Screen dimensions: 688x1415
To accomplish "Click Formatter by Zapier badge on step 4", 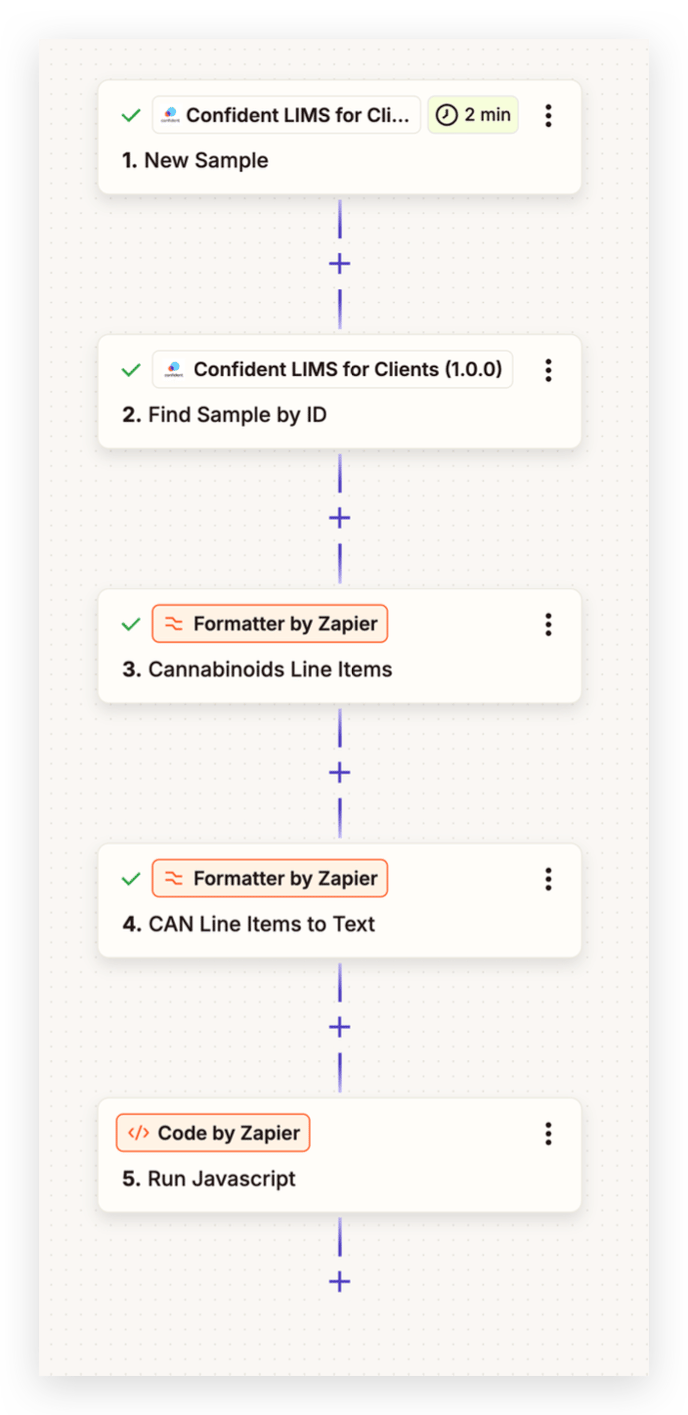I will click(x=270, y=879).
